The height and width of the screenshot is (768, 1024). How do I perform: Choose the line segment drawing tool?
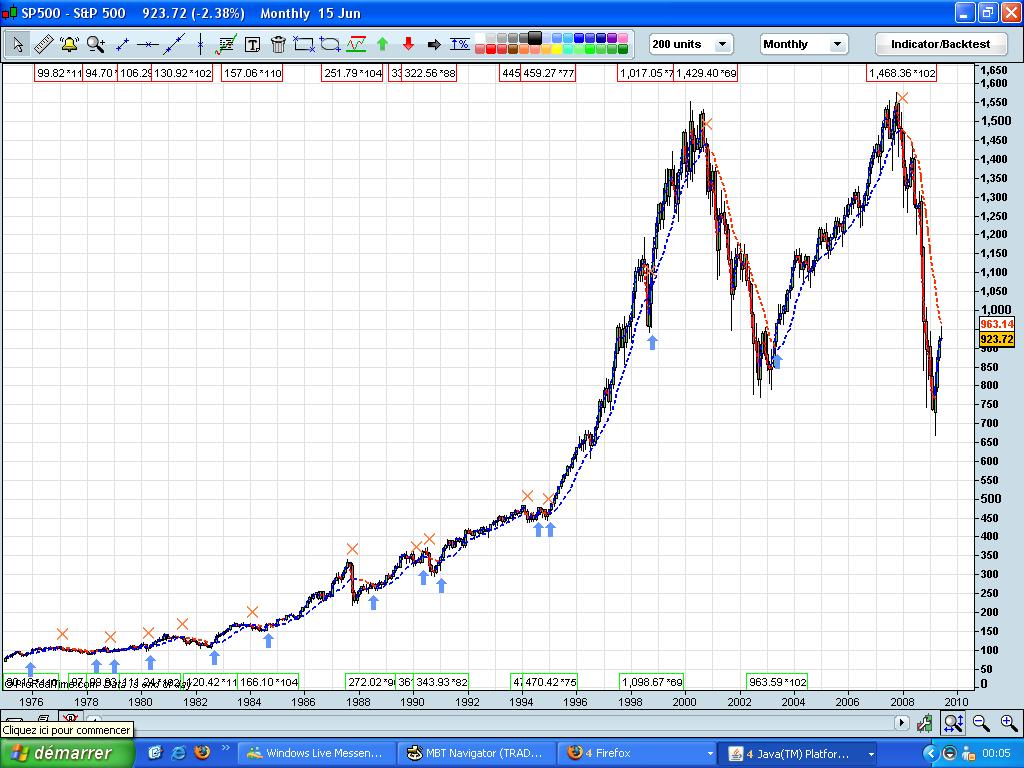122,44
